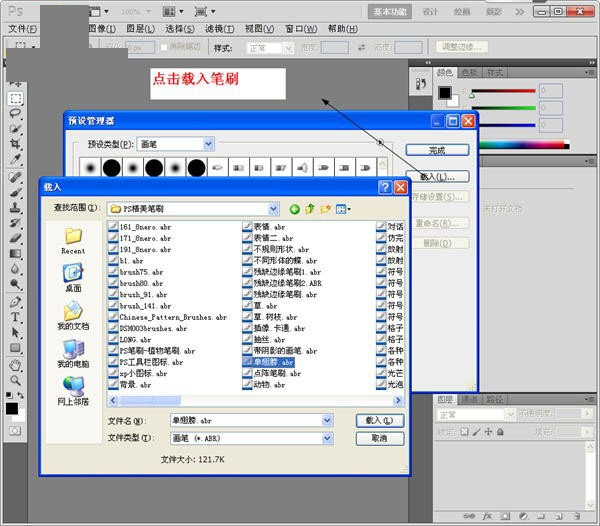Open the 文件(F) menu
The image size is (600, 526).
(23, 29)
